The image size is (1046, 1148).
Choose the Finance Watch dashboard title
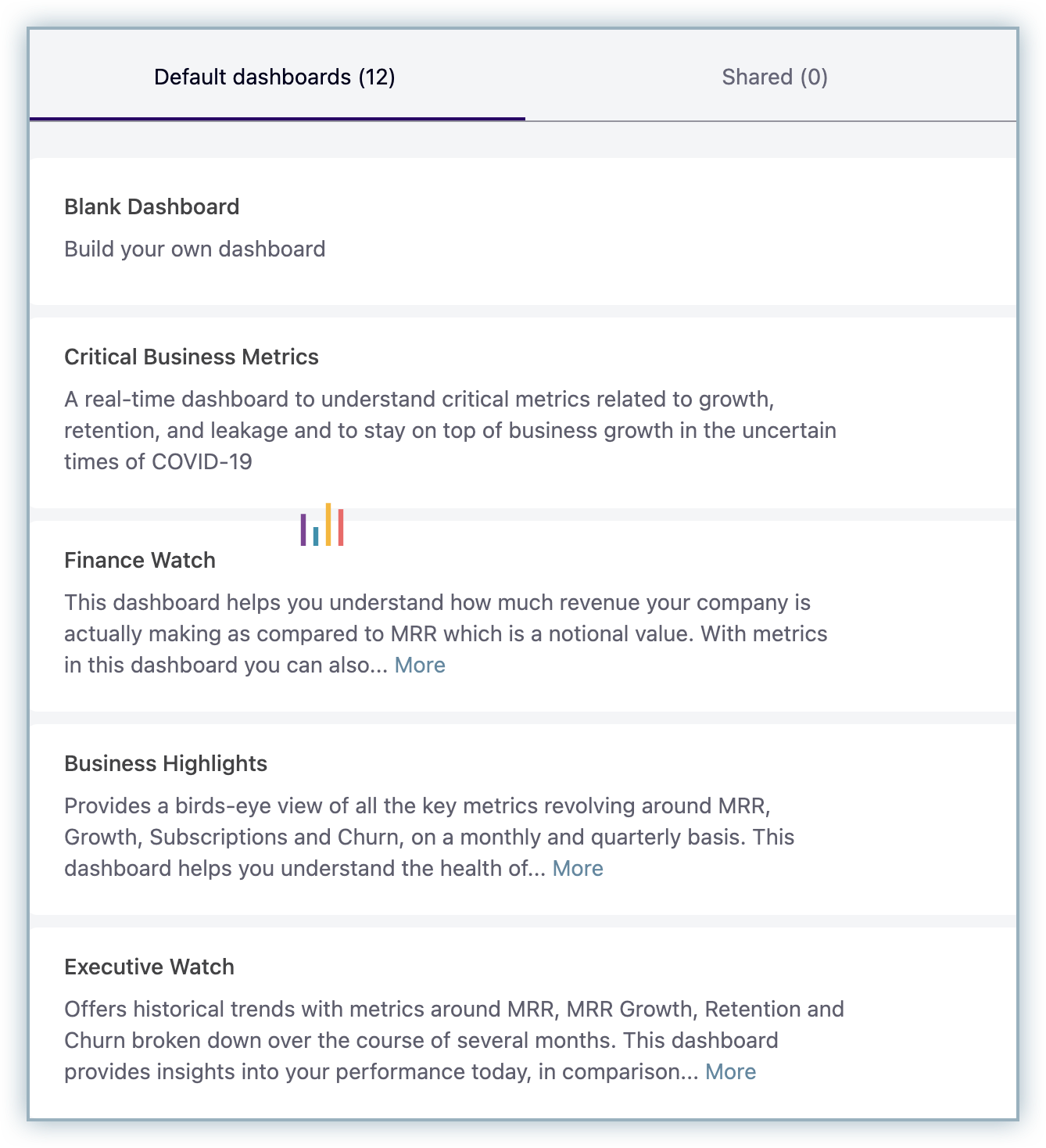point(140,560)
